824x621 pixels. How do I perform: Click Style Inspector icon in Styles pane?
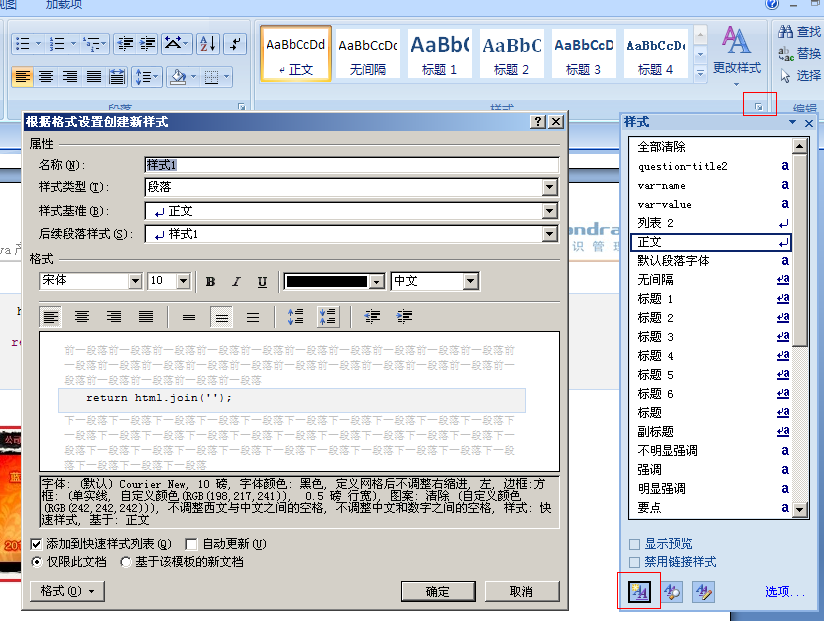[x=672, y=592]
